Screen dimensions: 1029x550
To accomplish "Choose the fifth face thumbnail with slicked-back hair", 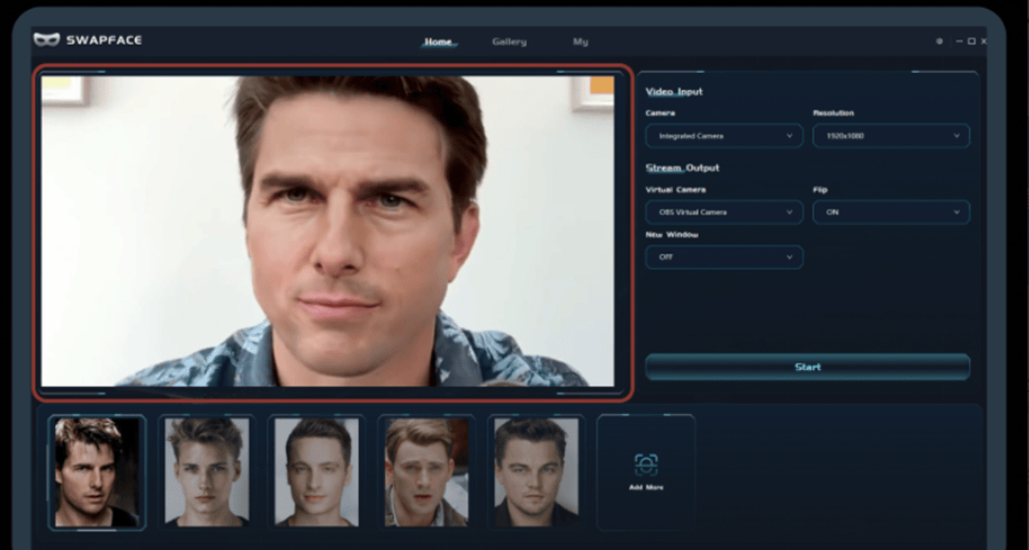I will [536, 472].
